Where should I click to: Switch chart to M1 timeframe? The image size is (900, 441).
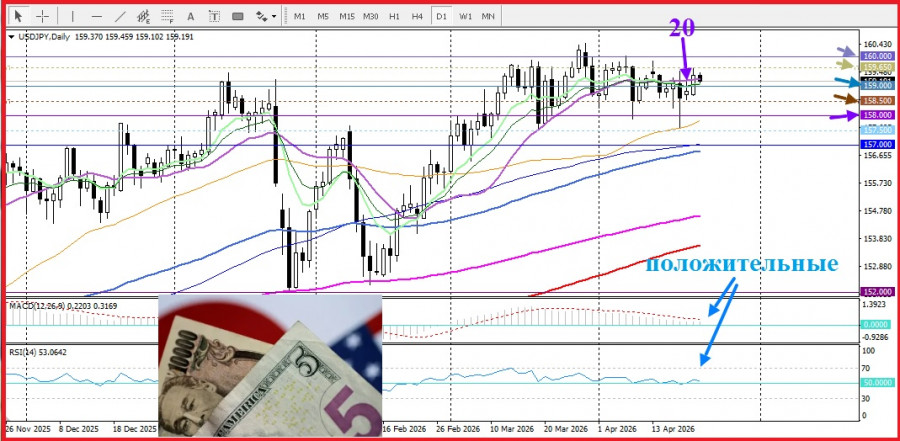point(300,16)
